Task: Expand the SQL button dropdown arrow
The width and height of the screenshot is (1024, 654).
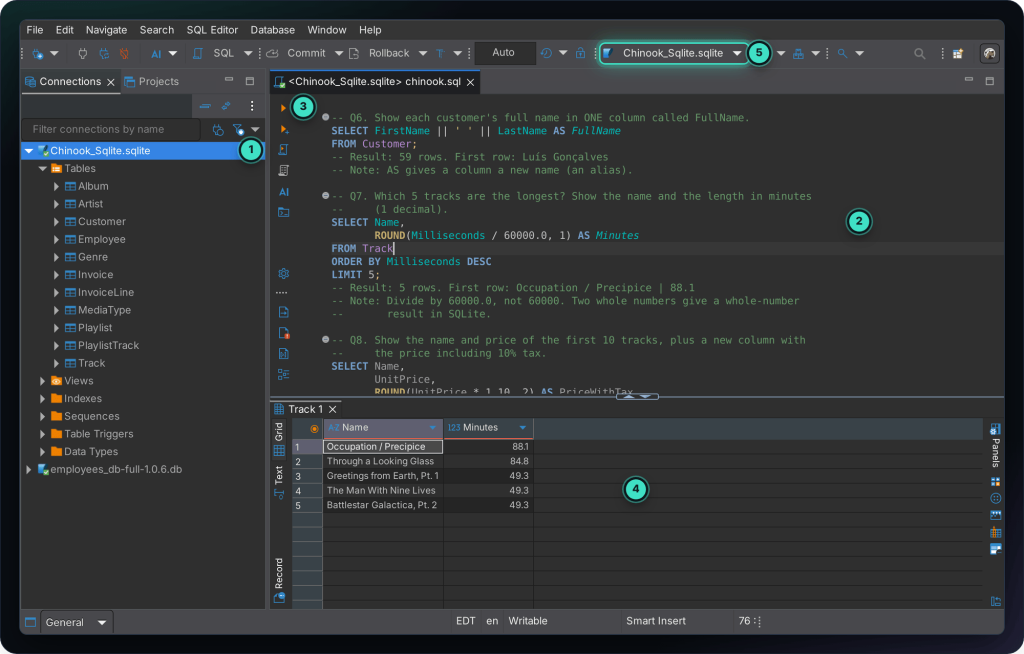Action: (x=248, y=54)
